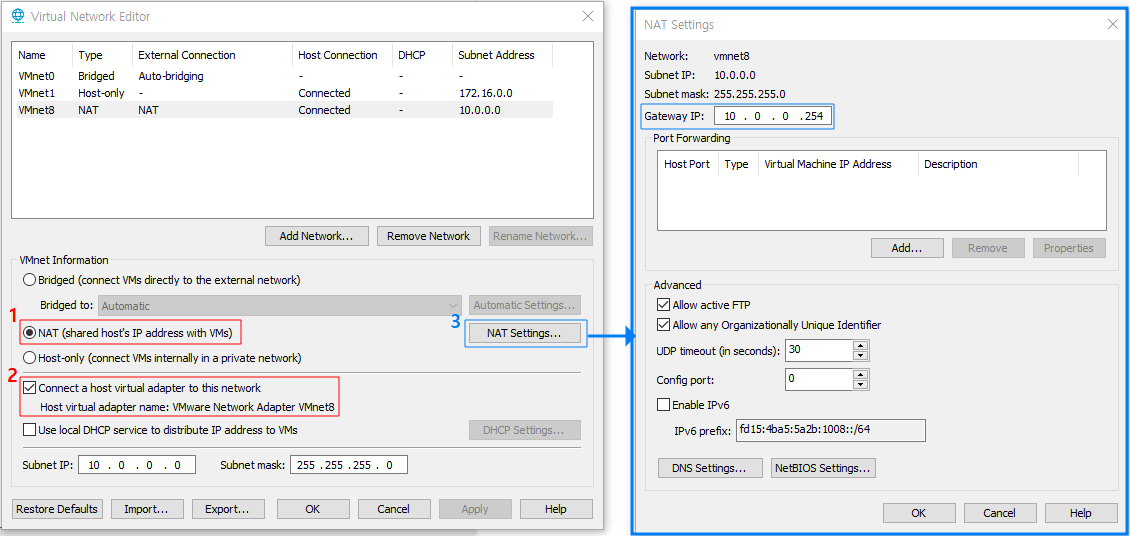Screen dimensions: 1130x536
Task: Click the IPv6 prefix field
Action: 831,430
